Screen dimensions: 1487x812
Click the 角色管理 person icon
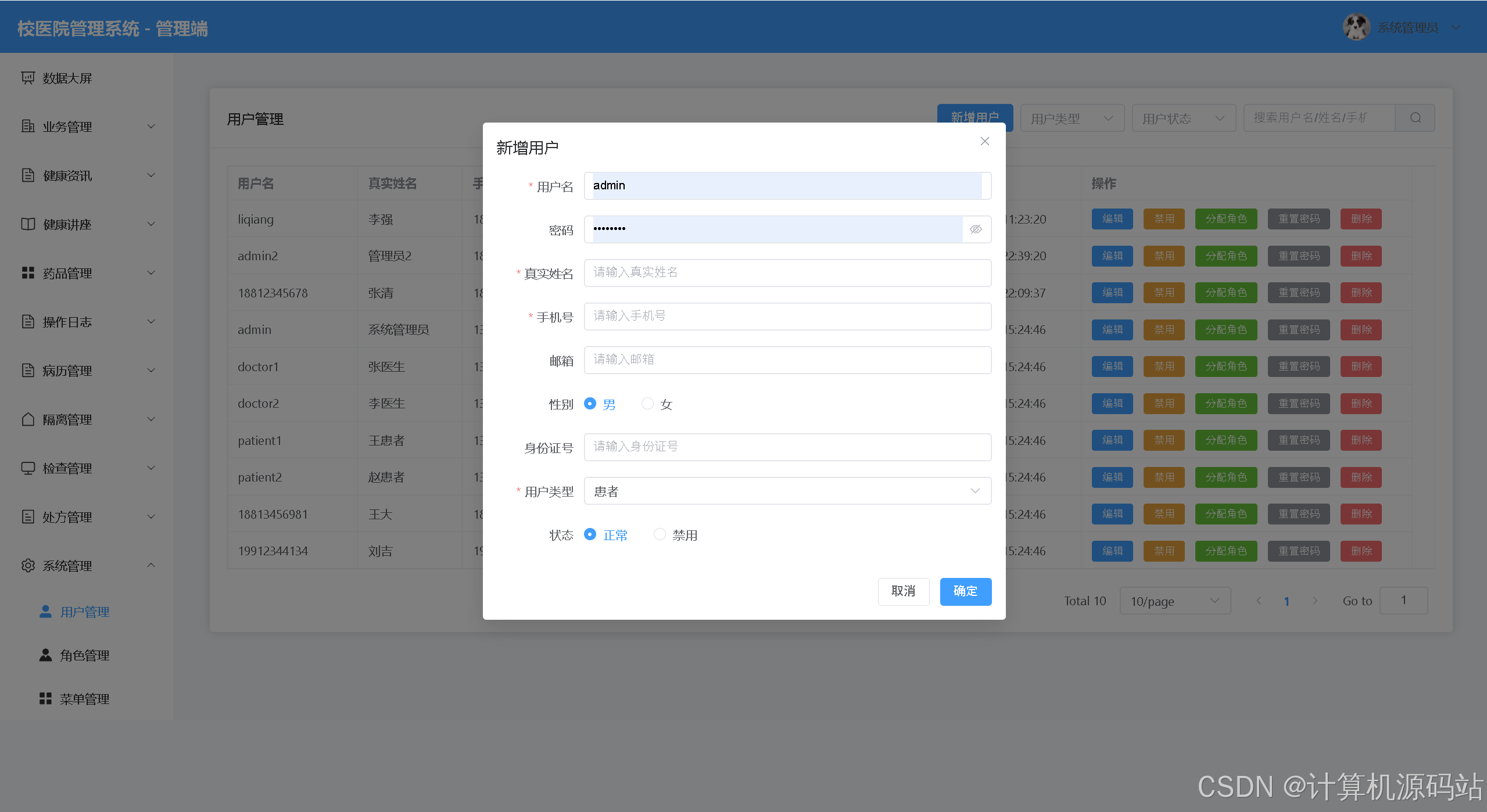point(45,655)
